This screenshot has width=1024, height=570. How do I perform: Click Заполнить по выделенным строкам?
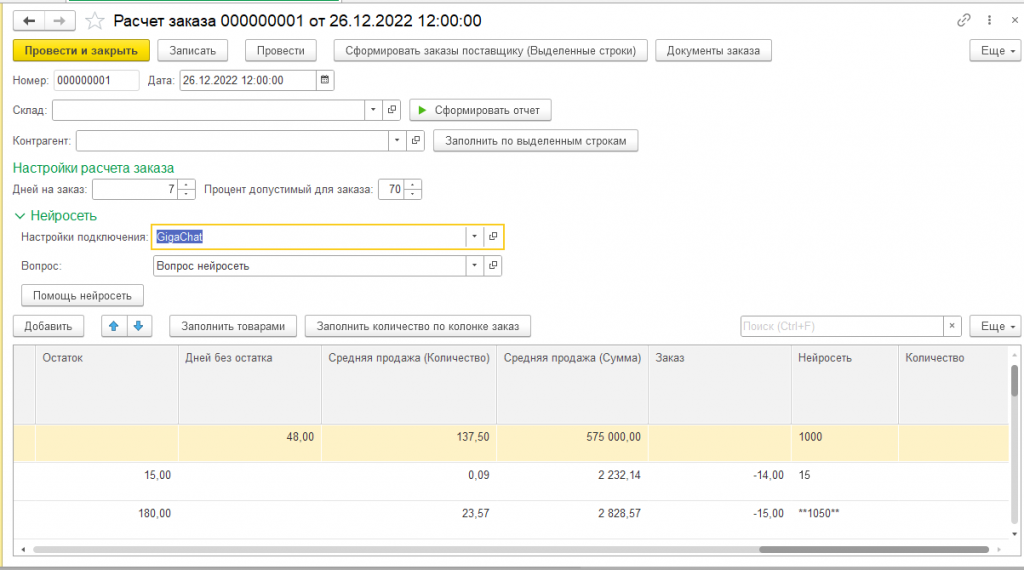(x=536, y=140)
